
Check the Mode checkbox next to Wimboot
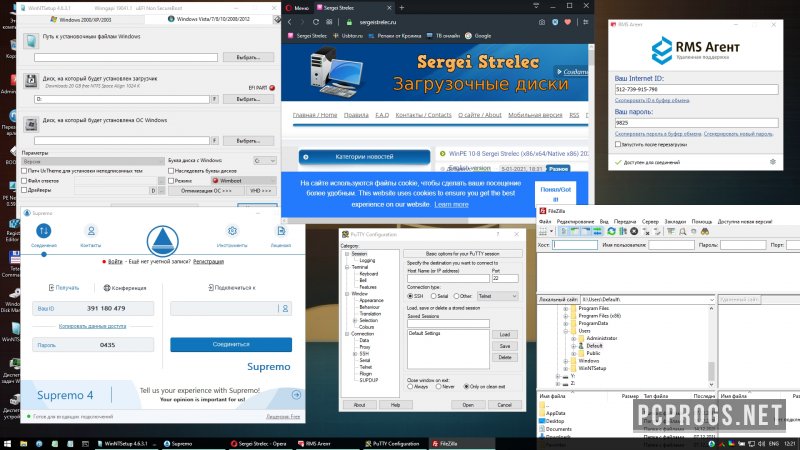[x=171, y=181]
